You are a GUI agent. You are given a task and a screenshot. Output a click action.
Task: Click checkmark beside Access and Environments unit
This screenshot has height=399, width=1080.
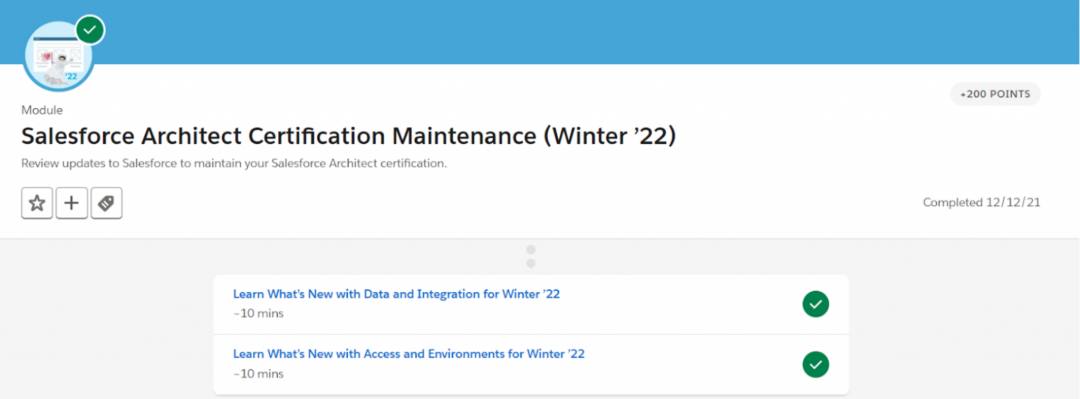(x=816, y=365)
